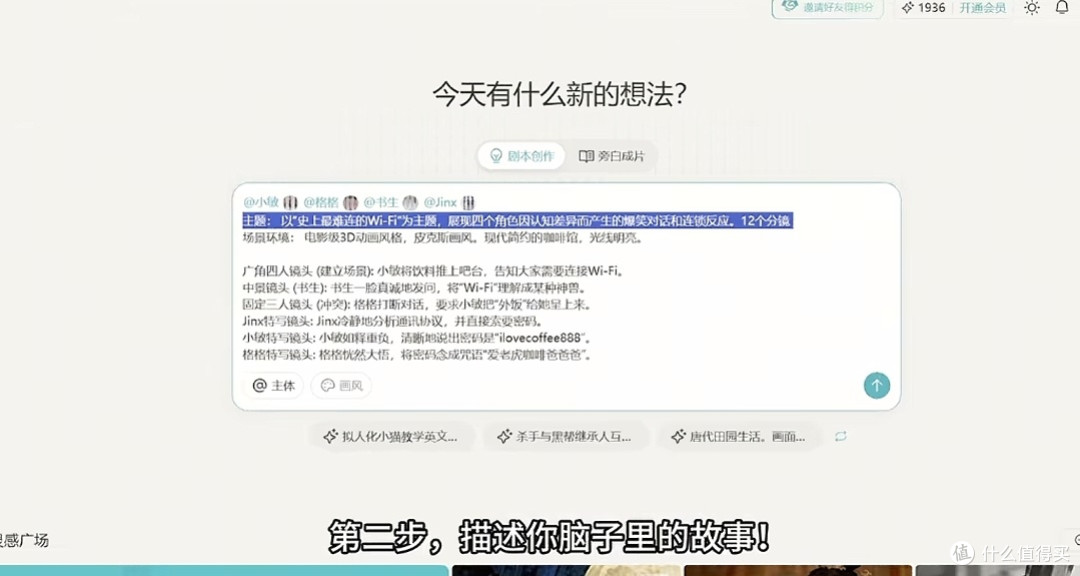The image size is (1080, 576).
Task: Click the blue send arrow button
Action: 876,385
